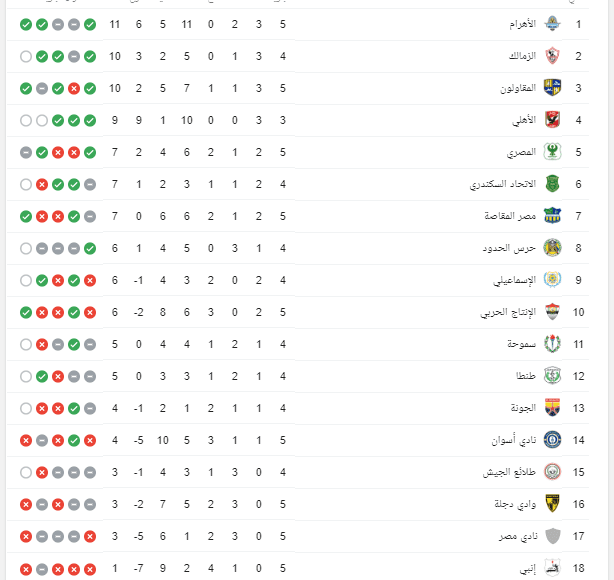Click the leftmost grey draw badge in المصري row
The width and height of the screenshot is (614, 580).
(26, 152)
